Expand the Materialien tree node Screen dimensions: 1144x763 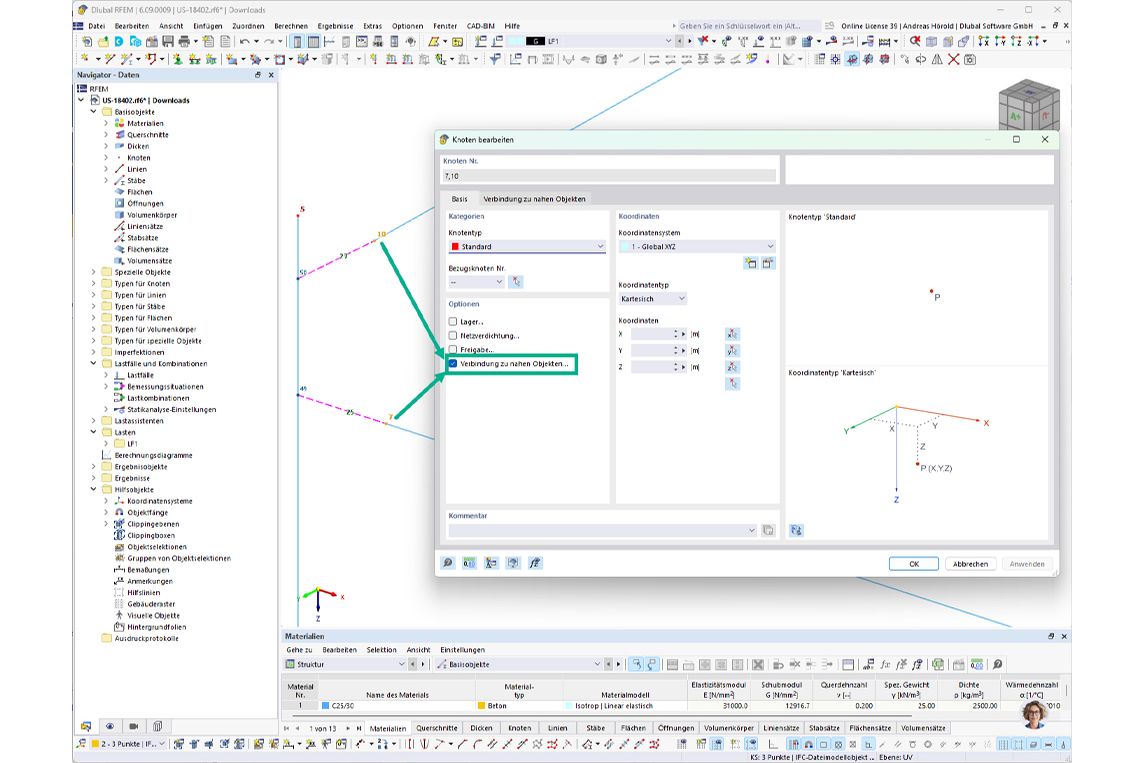(106, 123)
